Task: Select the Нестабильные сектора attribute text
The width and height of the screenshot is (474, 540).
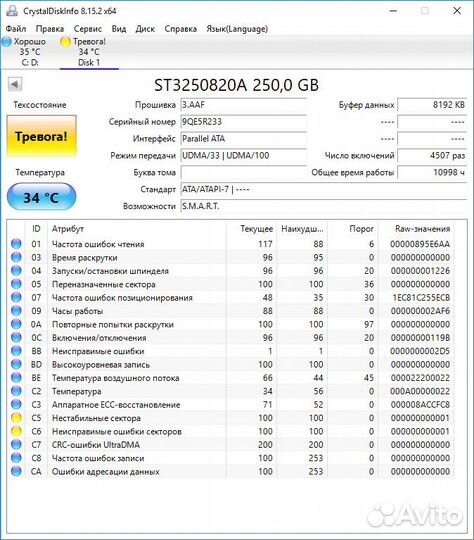Action: point(96,418)
